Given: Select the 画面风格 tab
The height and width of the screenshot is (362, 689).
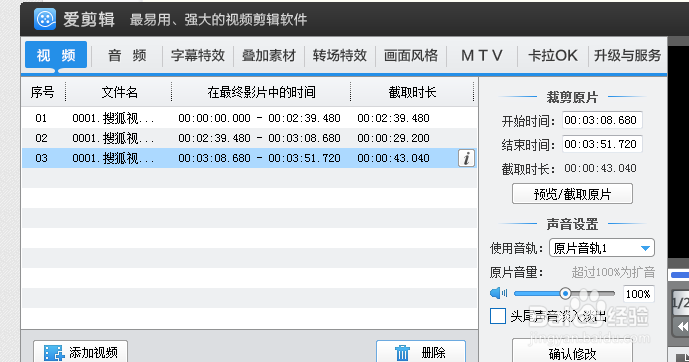Looking at the screenshot, I should tap(411, 56).
